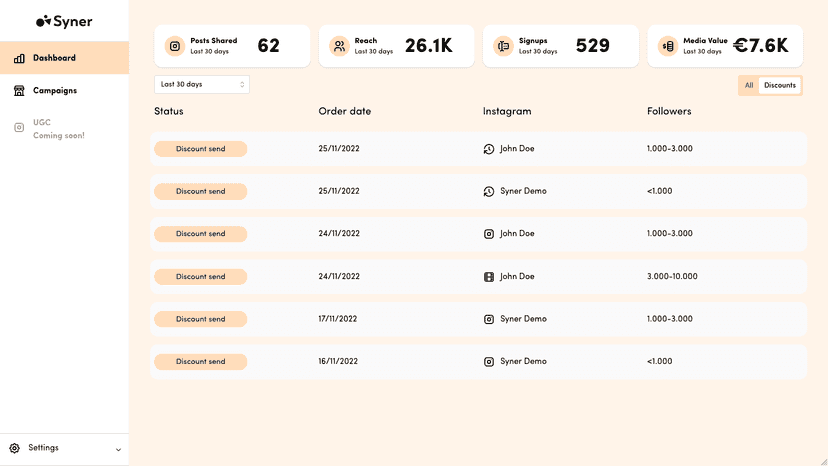Click followers value 3.000-10.000
Image resolution: width=828 pixels, height=466 pixels.
click(x=672, y=277)
